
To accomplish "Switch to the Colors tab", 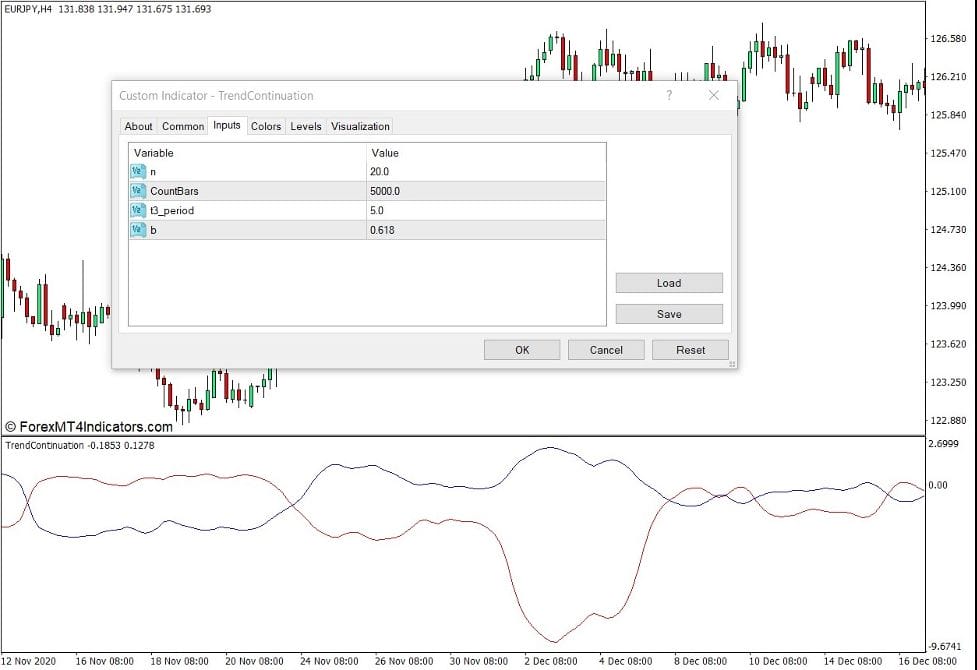I will [x=265, y=126].
